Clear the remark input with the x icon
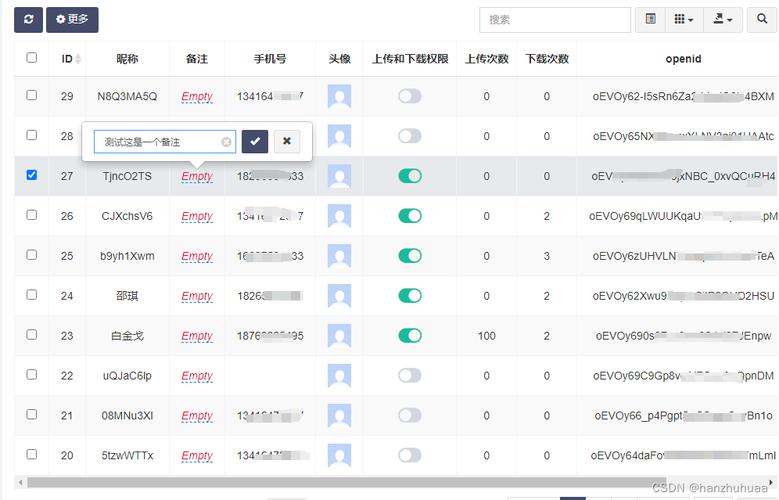 [x=226, y=142]
